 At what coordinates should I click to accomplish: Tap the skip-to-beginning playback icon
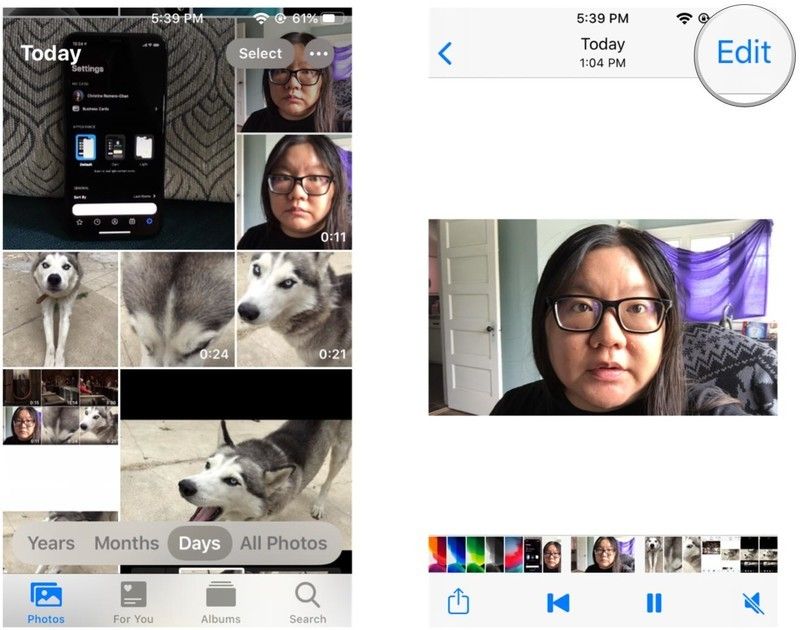pyautogui.click(x=558, y=602)
